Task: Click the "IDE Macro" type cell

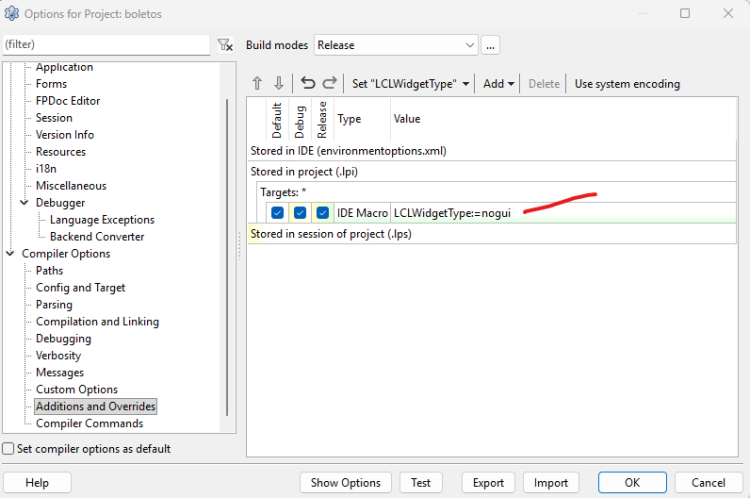Action: [x=362, y=213]
